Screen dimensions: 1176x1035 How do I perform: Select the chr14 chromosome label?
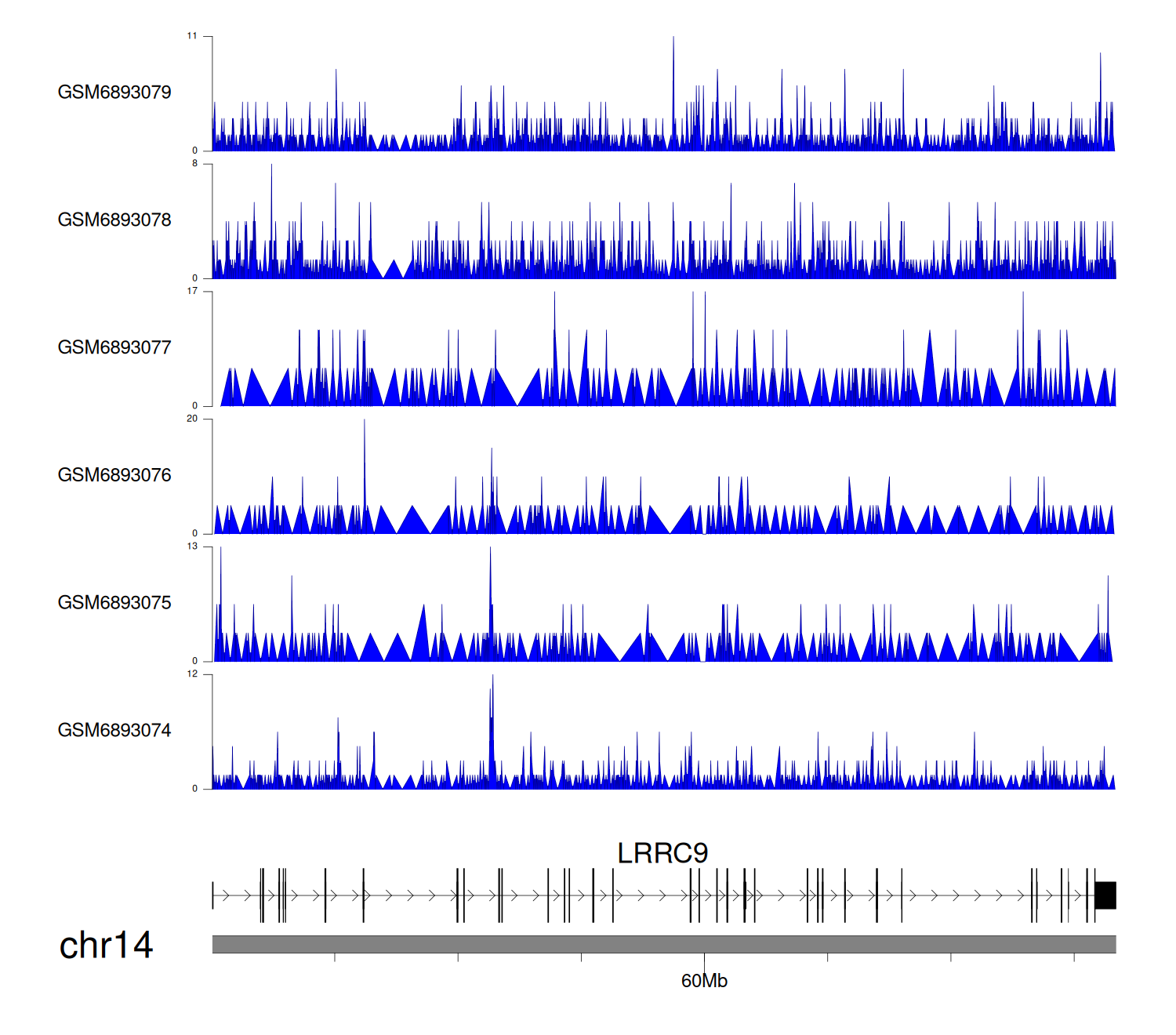click(x=106, y=946)
